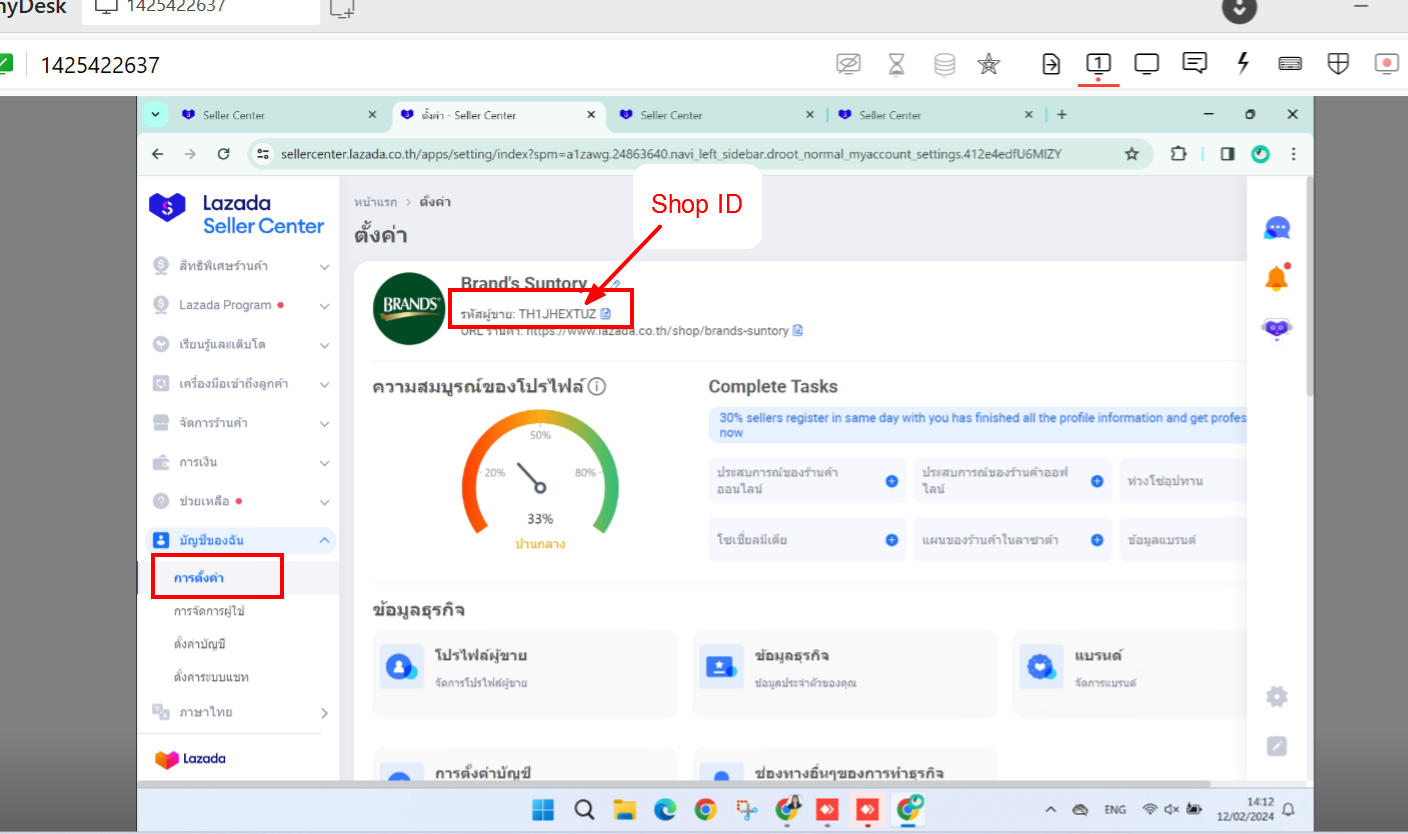1408x834 pixels.
Task: Open Windows Start menu
Action: pos(545,809)
